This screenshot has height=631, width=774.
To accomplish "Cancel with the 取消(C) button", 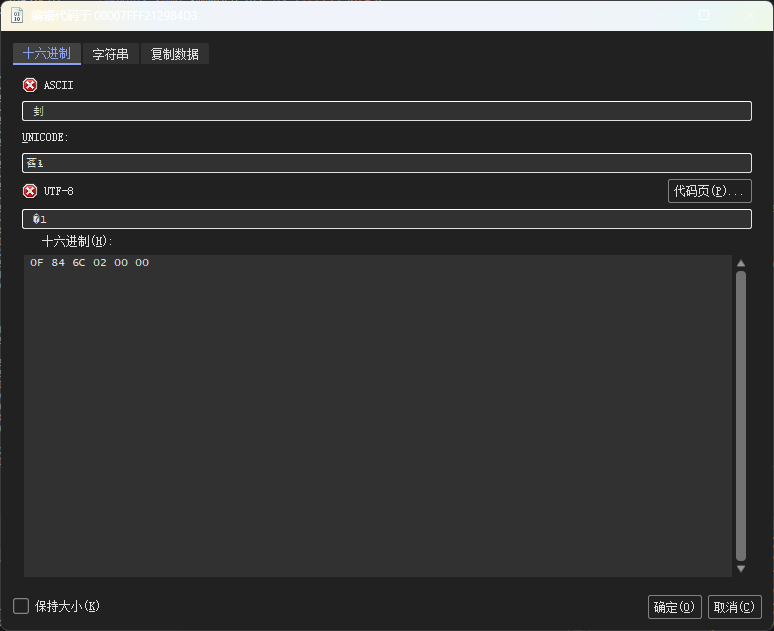I will (735, 607).
